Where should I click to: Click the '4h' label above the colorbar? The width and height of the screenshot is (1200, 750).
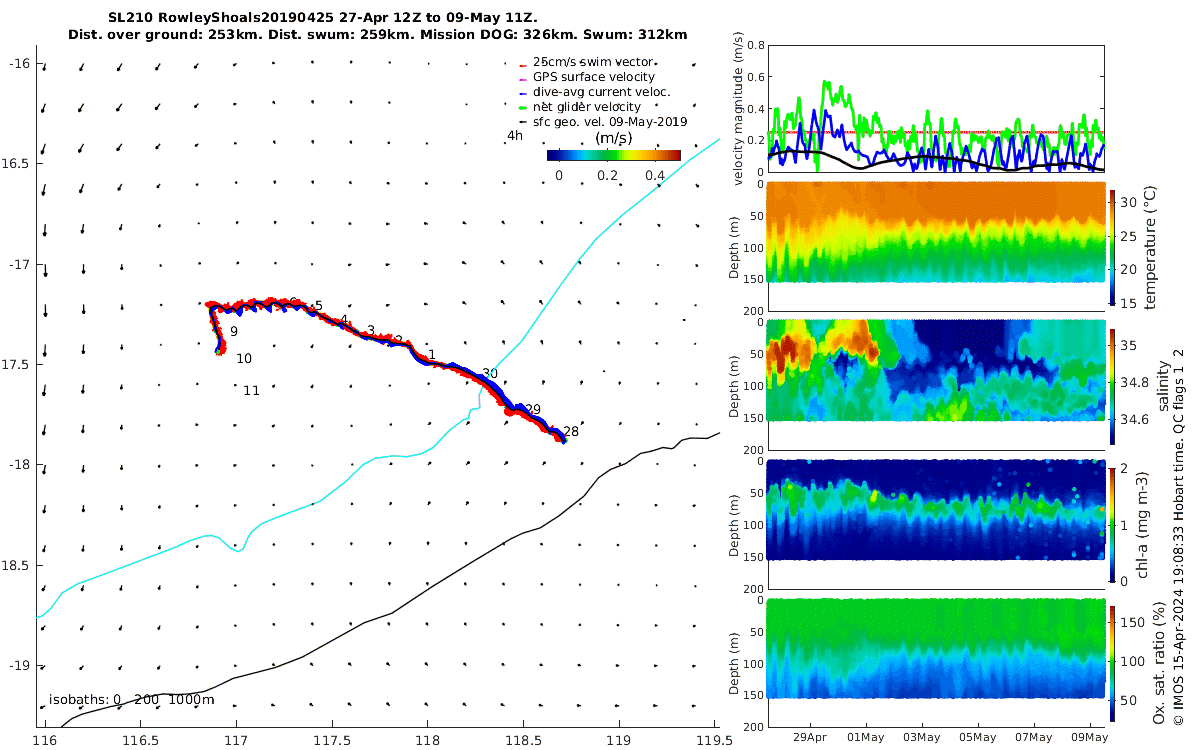515,135
